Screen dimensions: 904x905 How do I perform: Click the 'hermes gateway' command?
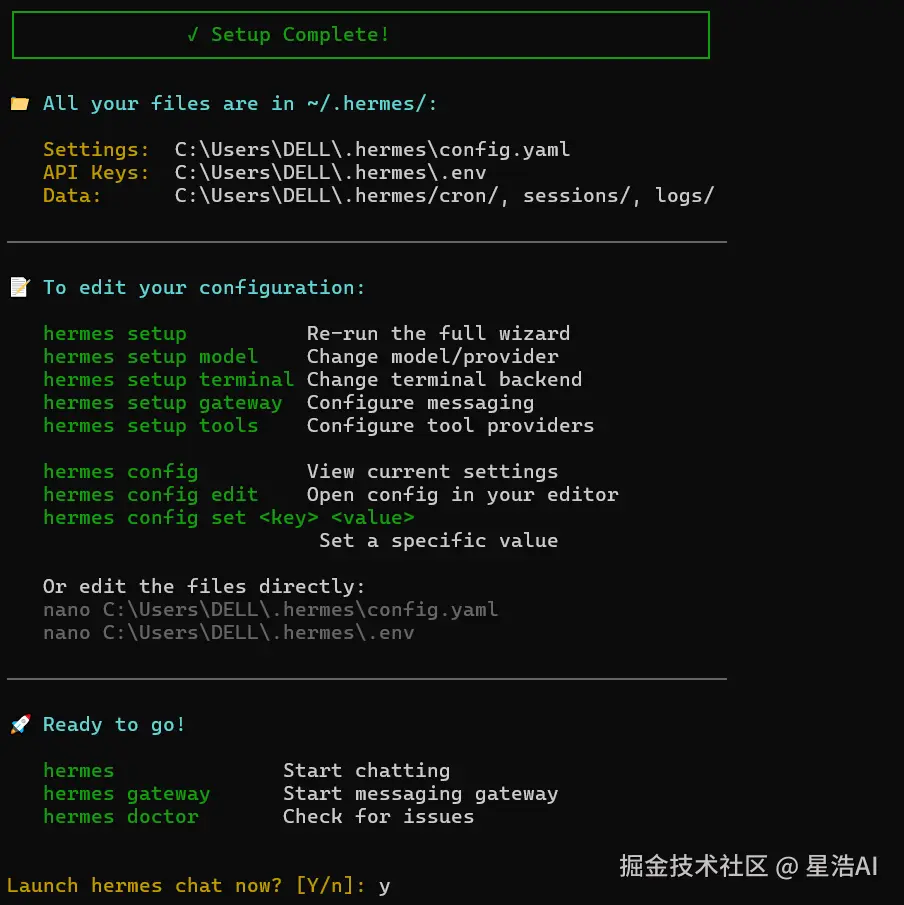click(x=126, y=794)
